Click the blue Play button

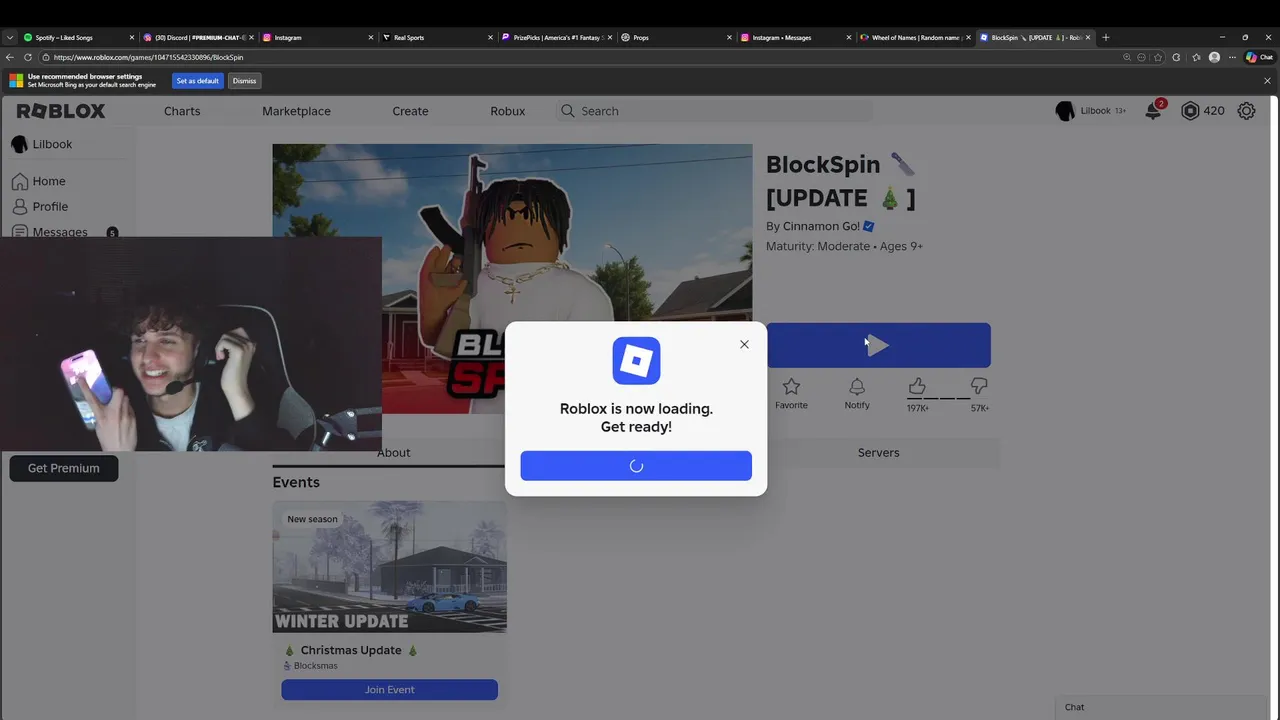coord(878,345)
